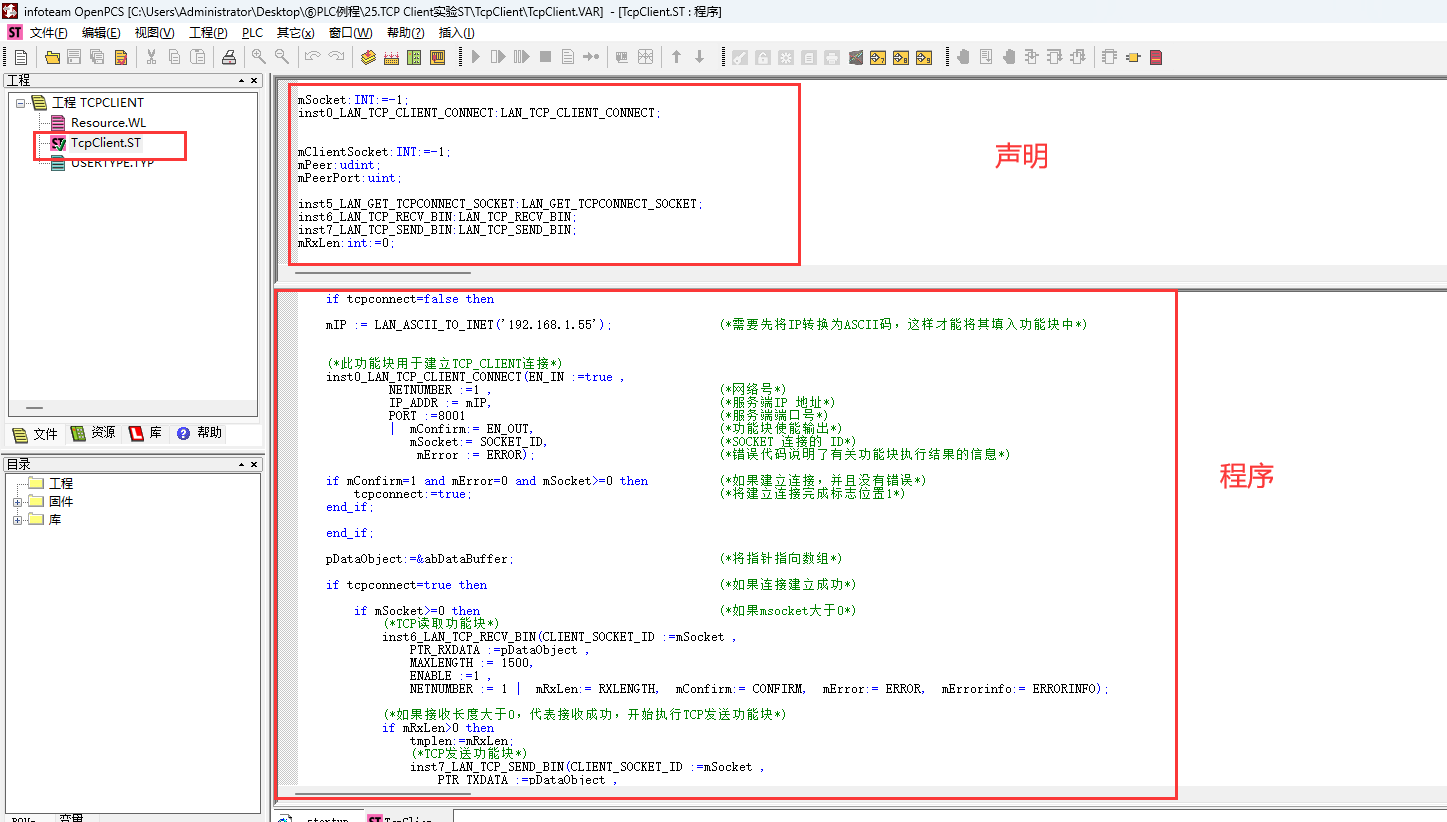Click the printer icon in toolbar
1447x822 pixels.
[x=228, y=57]
